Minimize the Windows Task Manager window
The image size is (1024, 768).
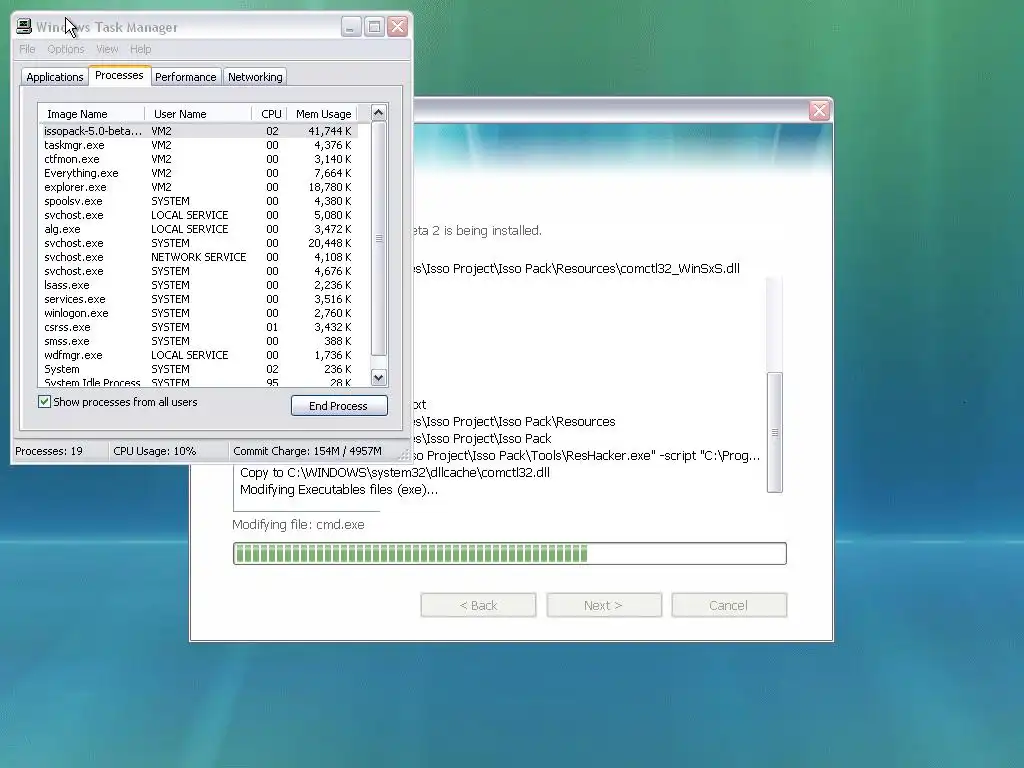351,27
